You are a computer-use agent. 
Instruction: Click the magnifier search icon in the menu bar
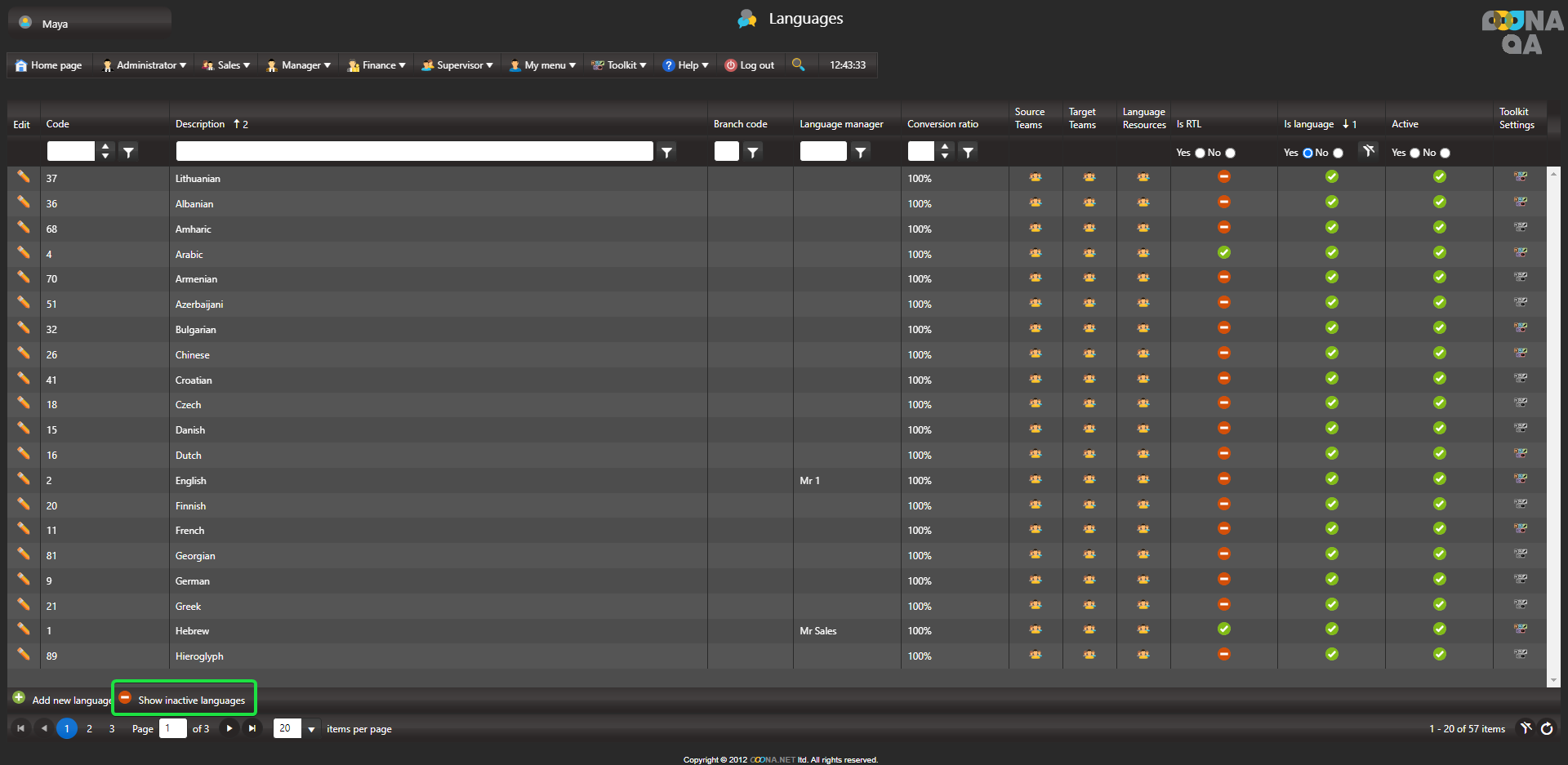click(798, 64)
